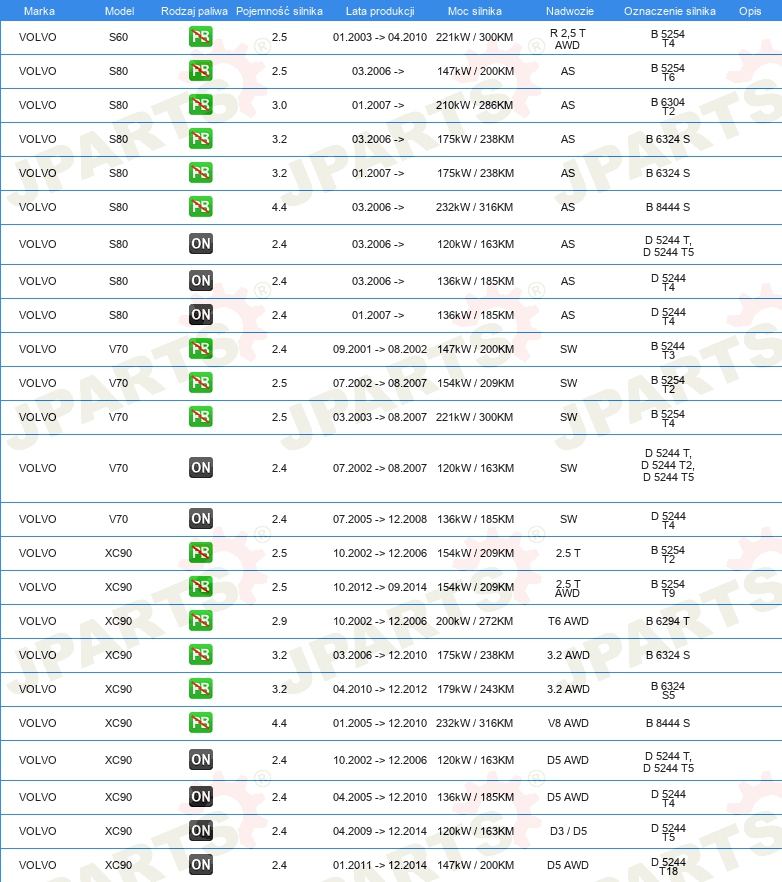Select the date range 03.2003 -> 08.2007
Screen dimensions: 782x882
click(x=380, y=417)
